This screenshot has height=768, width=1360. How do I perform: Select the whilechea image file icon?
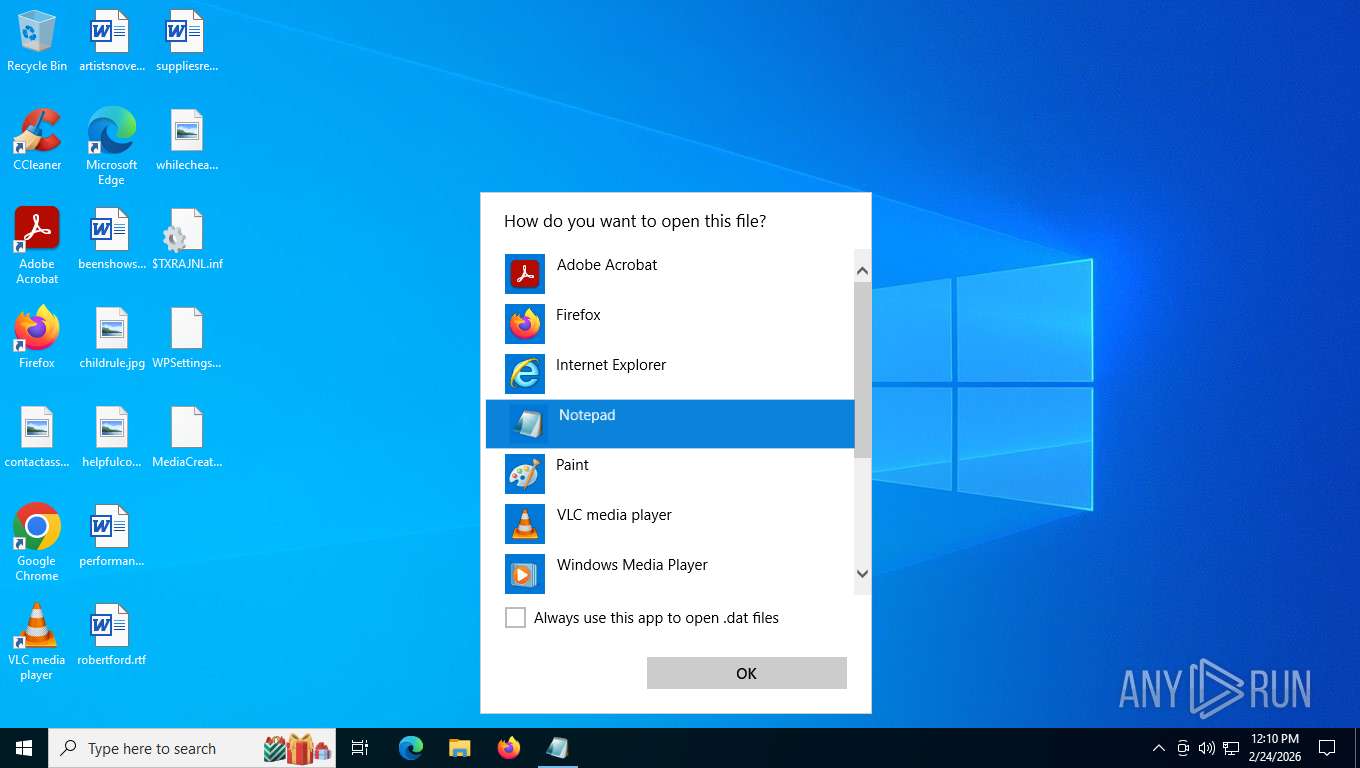(x=186, y=140)
